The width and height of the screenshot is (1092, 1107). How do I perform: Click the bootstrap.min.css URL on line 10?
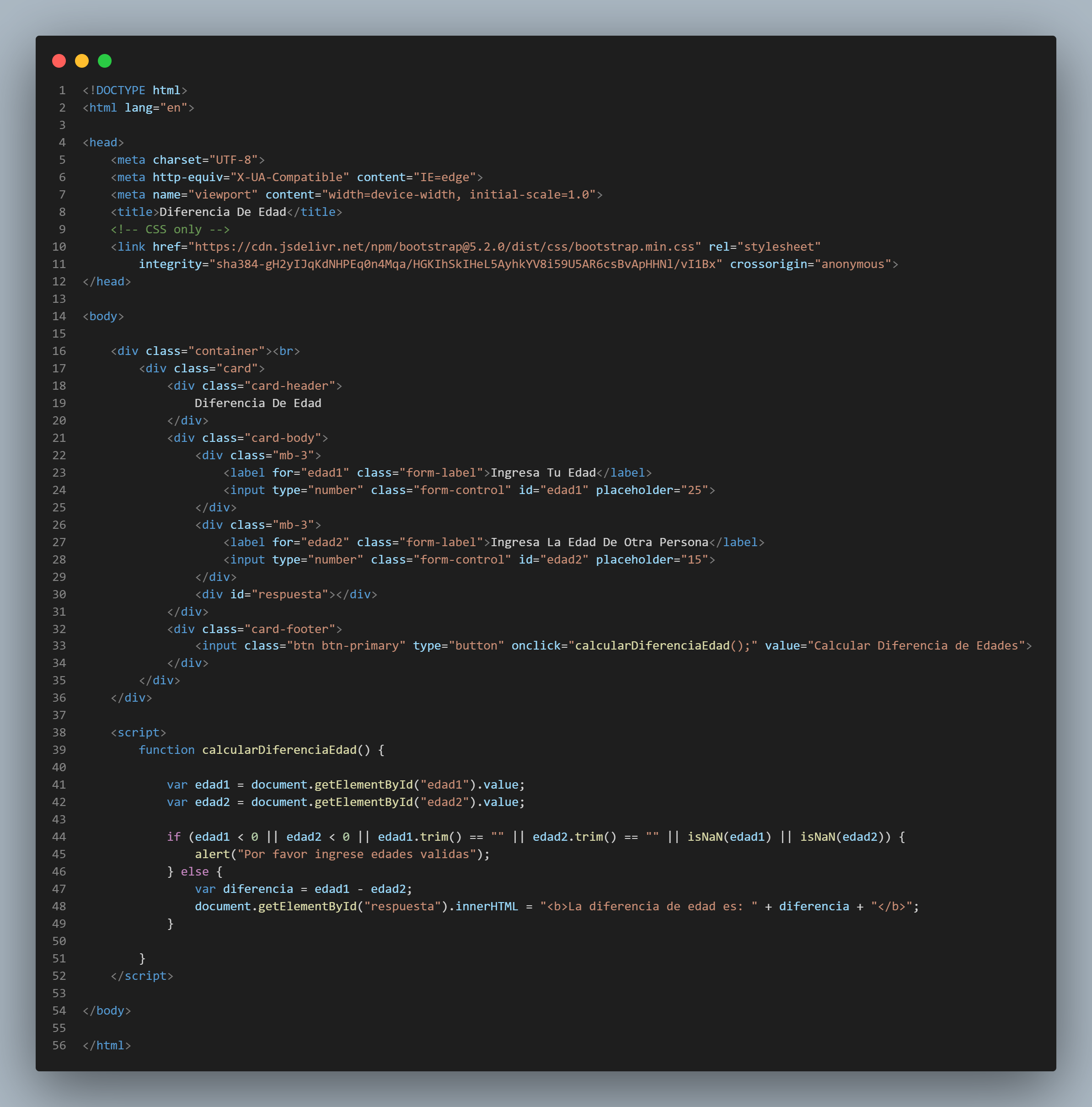pos(444,247)
